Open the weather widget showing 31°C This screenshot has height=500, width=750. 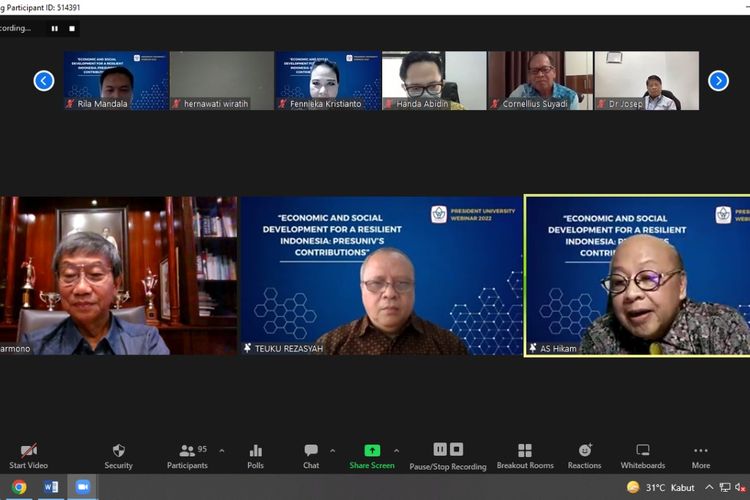(661, 488)
